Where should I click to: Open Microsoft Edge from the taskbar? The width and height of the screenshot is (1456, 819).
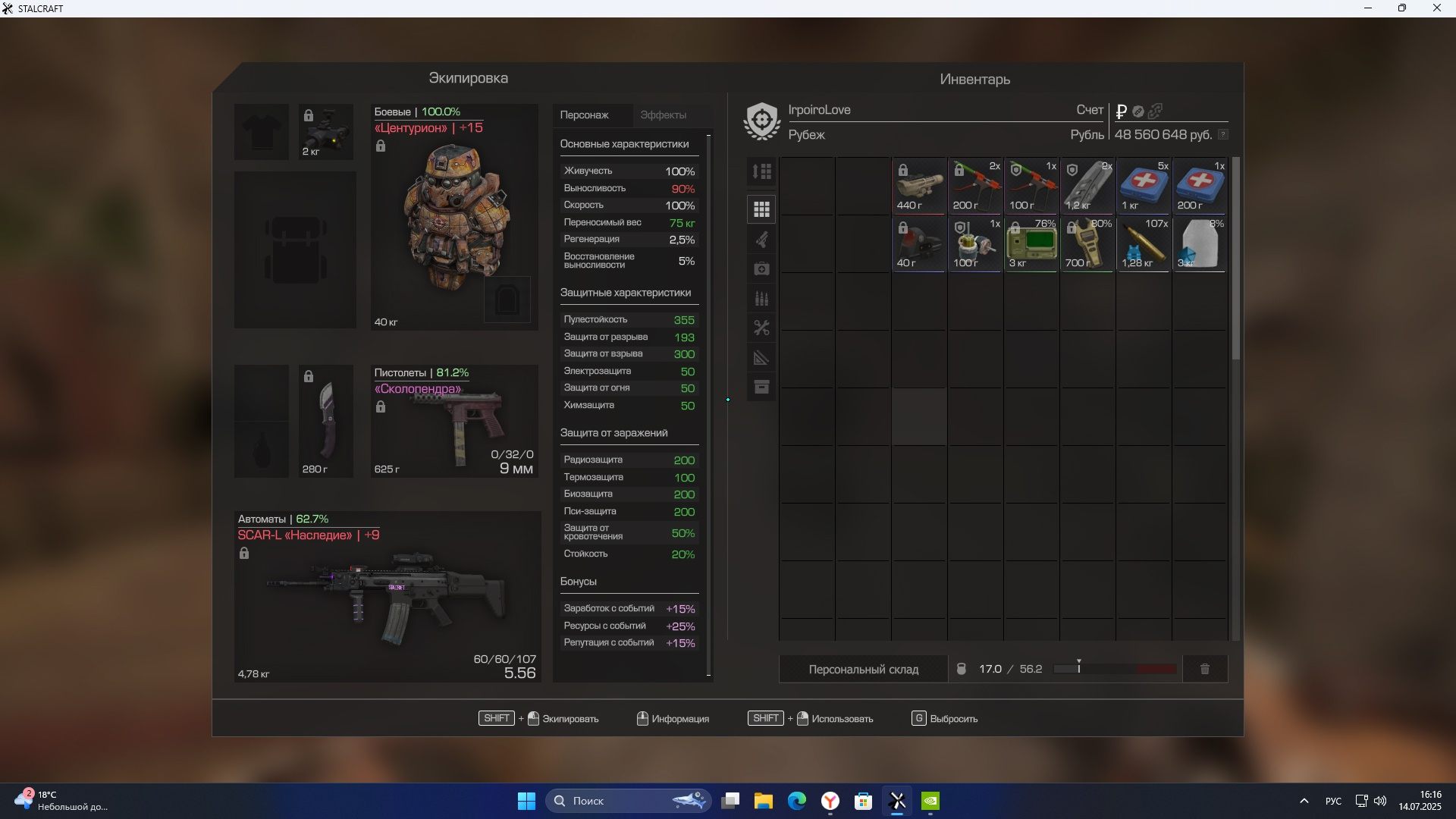[797, 801]
